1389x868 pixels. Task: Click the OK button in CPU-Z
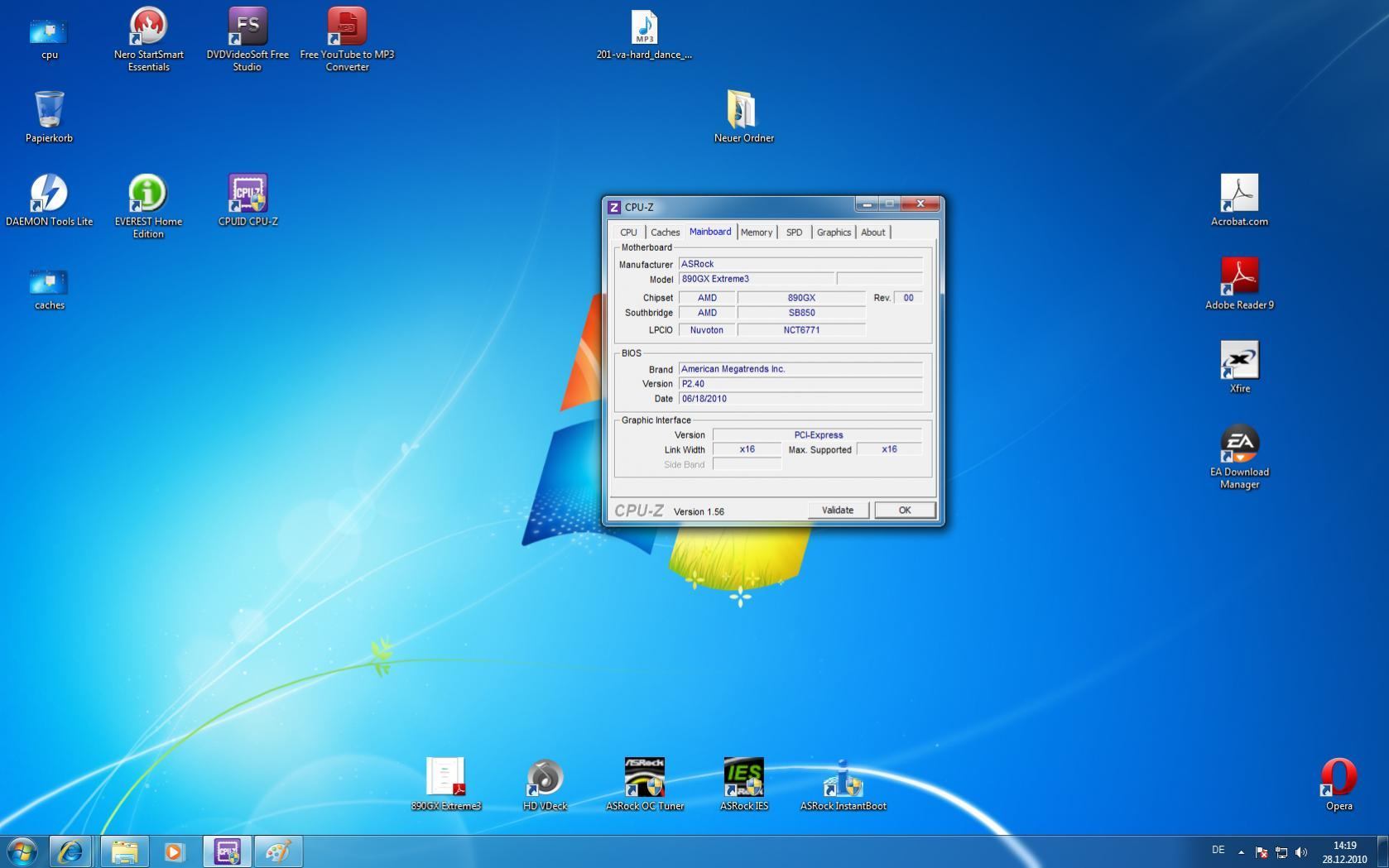pos(905,511)
